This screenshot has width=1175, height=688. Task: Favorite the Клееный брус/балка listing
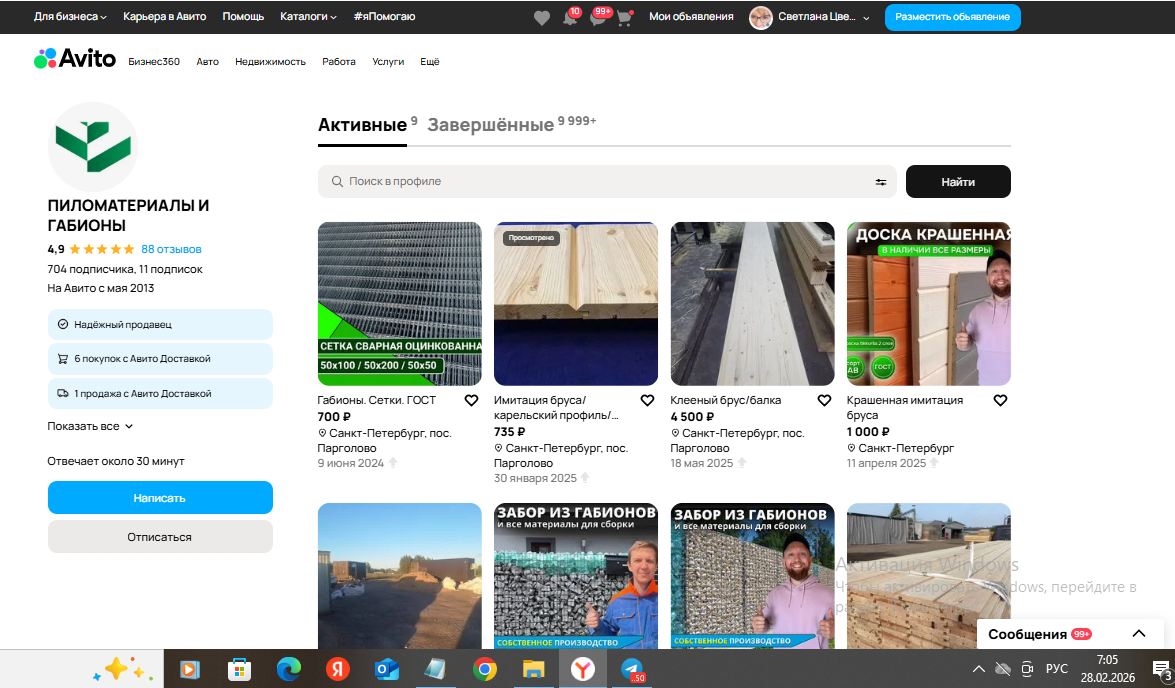[824, 400]
